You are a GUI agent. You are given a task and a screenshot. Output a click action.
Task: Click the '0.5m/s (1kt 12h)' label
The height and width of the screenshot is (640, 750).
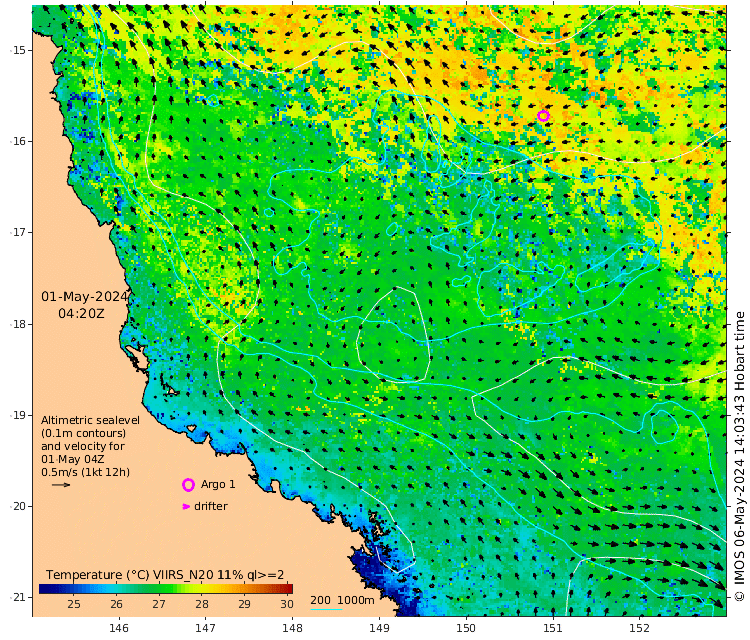pyautogui.click(x=86, y=472)
